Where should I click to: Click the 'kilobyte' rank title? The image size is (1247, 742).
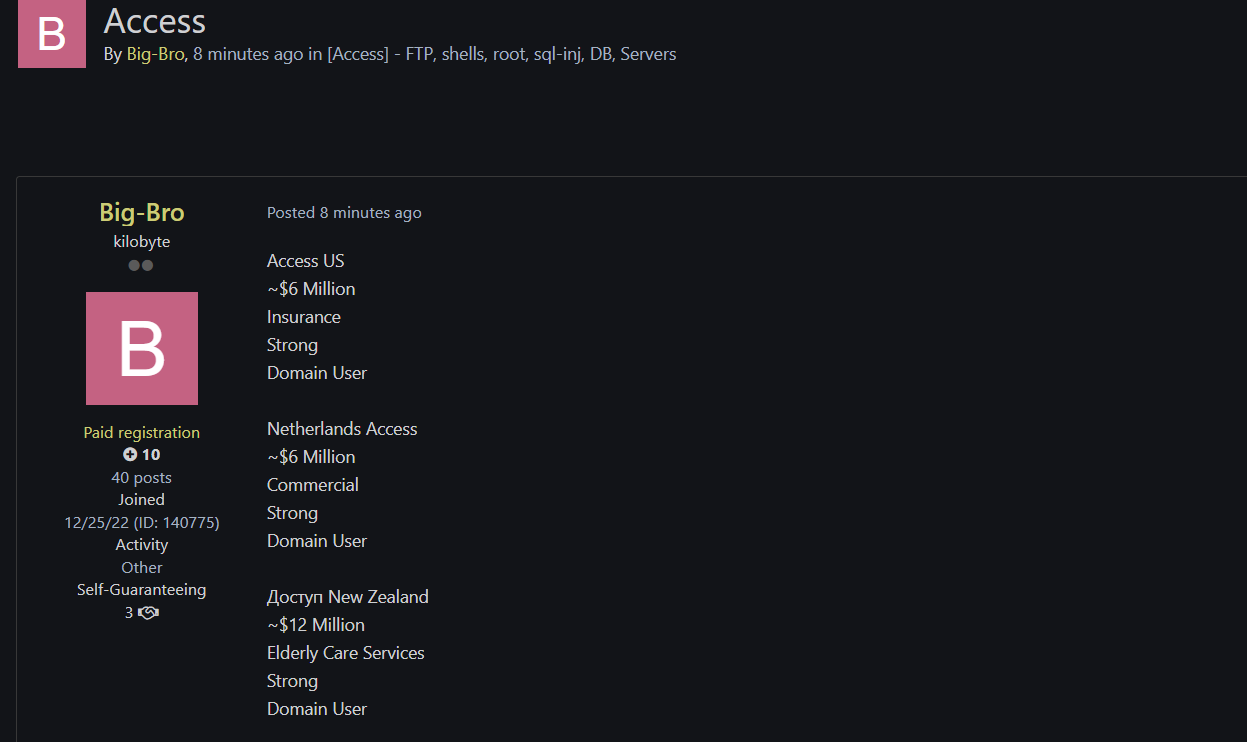[142, 242]
